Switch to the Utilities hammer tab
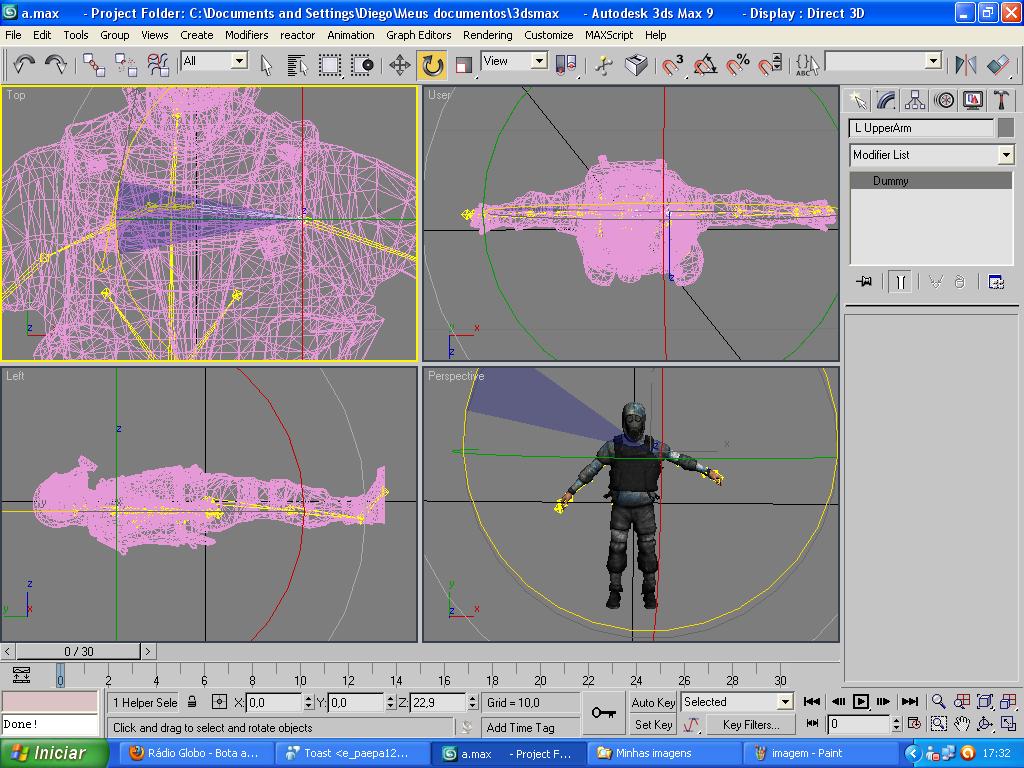This screenshot has width=1024, height=768. [x=1001, y=100]
